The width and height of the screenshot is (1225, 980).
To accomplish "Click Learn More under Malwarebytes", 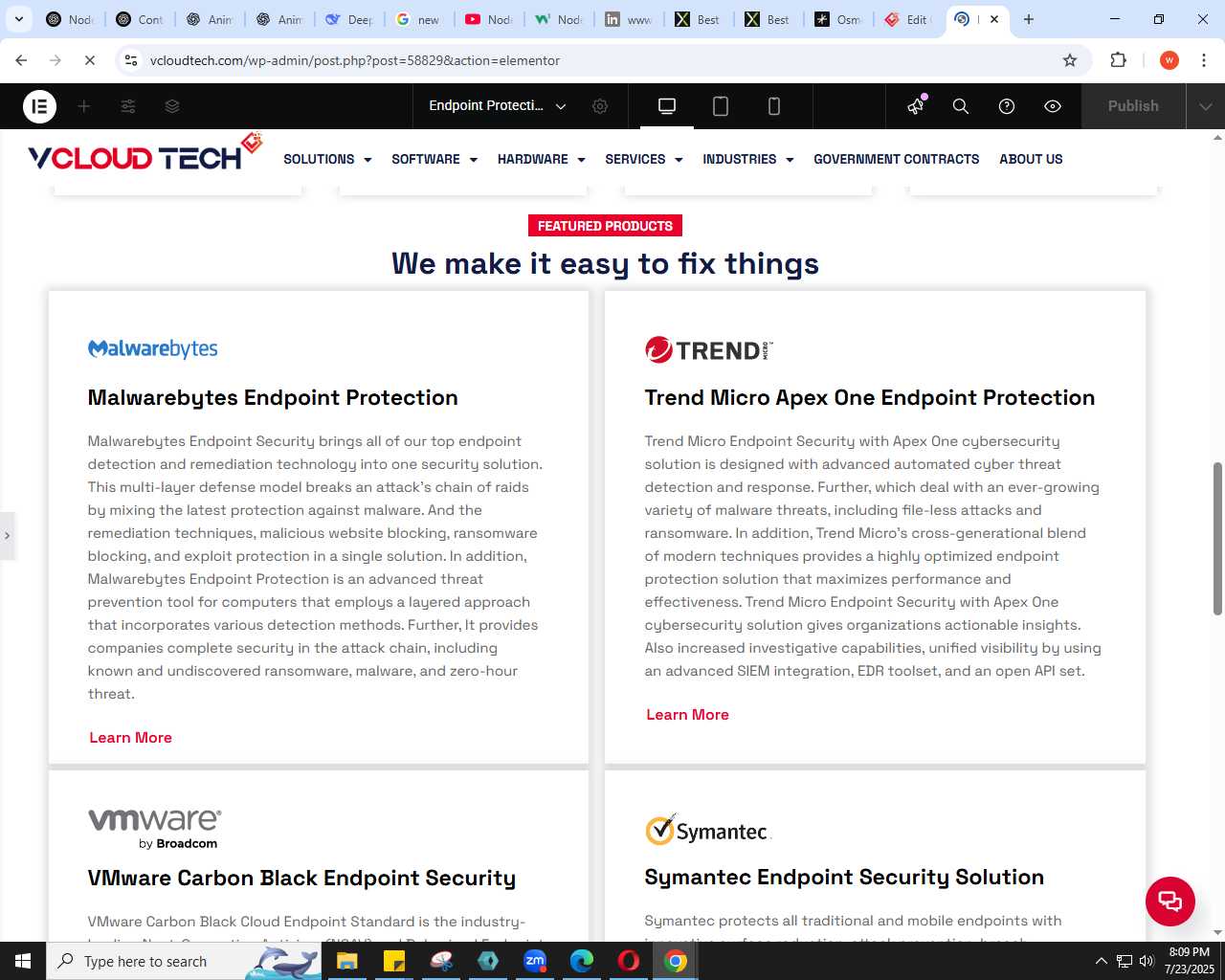I will 130,737.
